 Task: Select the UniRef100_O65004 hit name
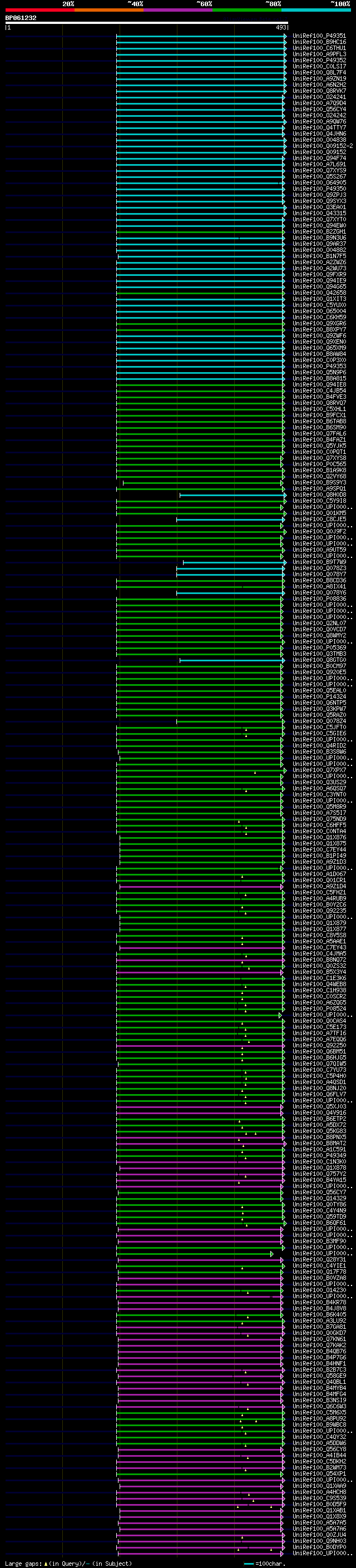(x=319, y=311)
